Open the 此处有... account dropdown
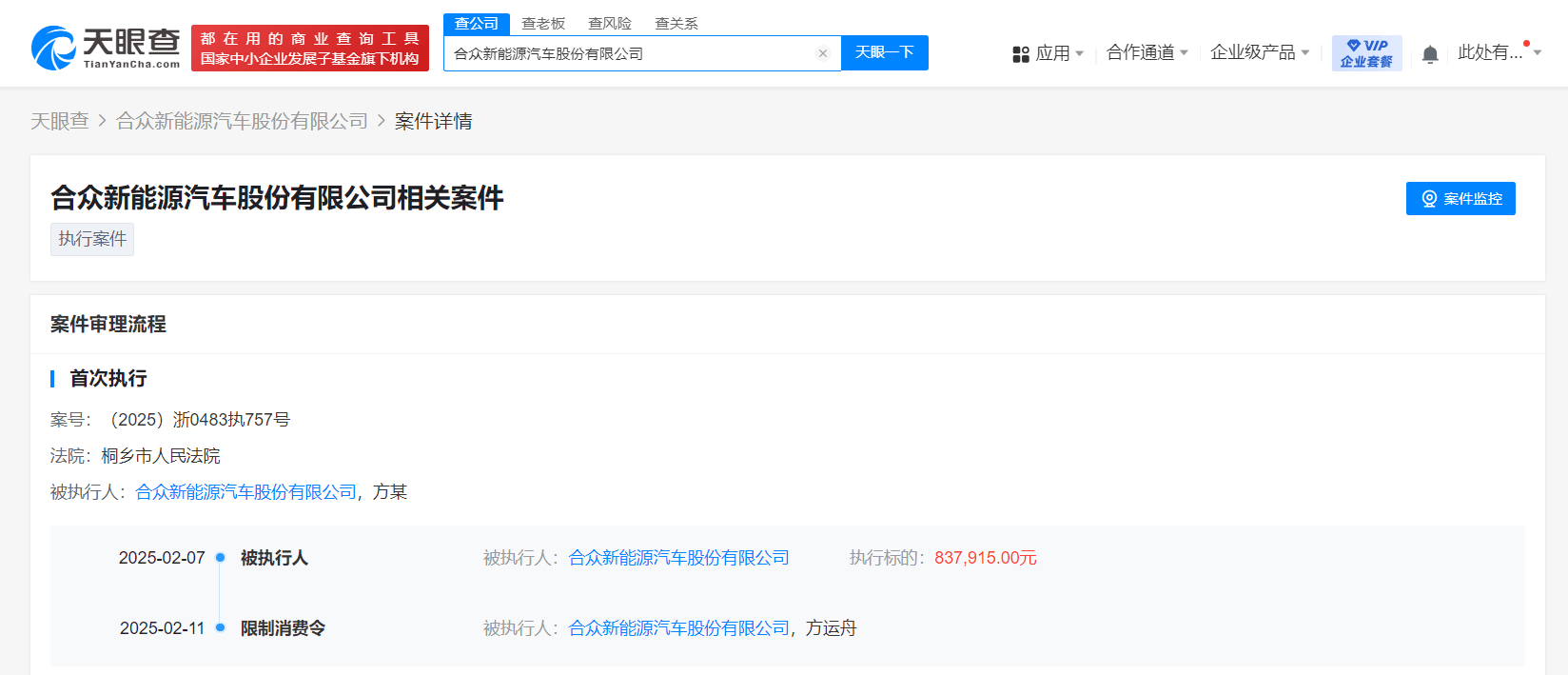This screenshot has height=675, width=1568. pyautogui.click(x=1499, y=53)
